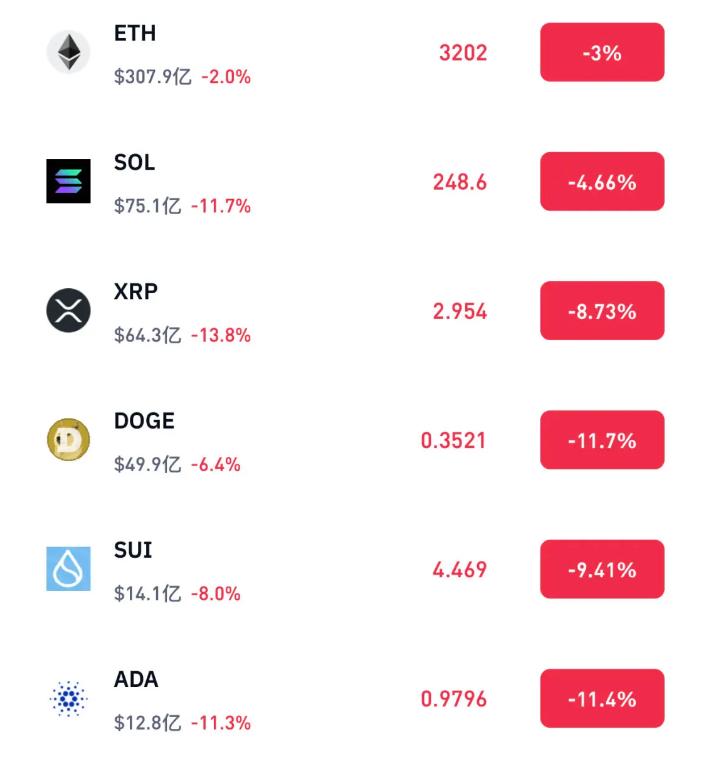Click the Solana logo icon
The width and height of the screenshot is (706, 765).
[68, 181]
